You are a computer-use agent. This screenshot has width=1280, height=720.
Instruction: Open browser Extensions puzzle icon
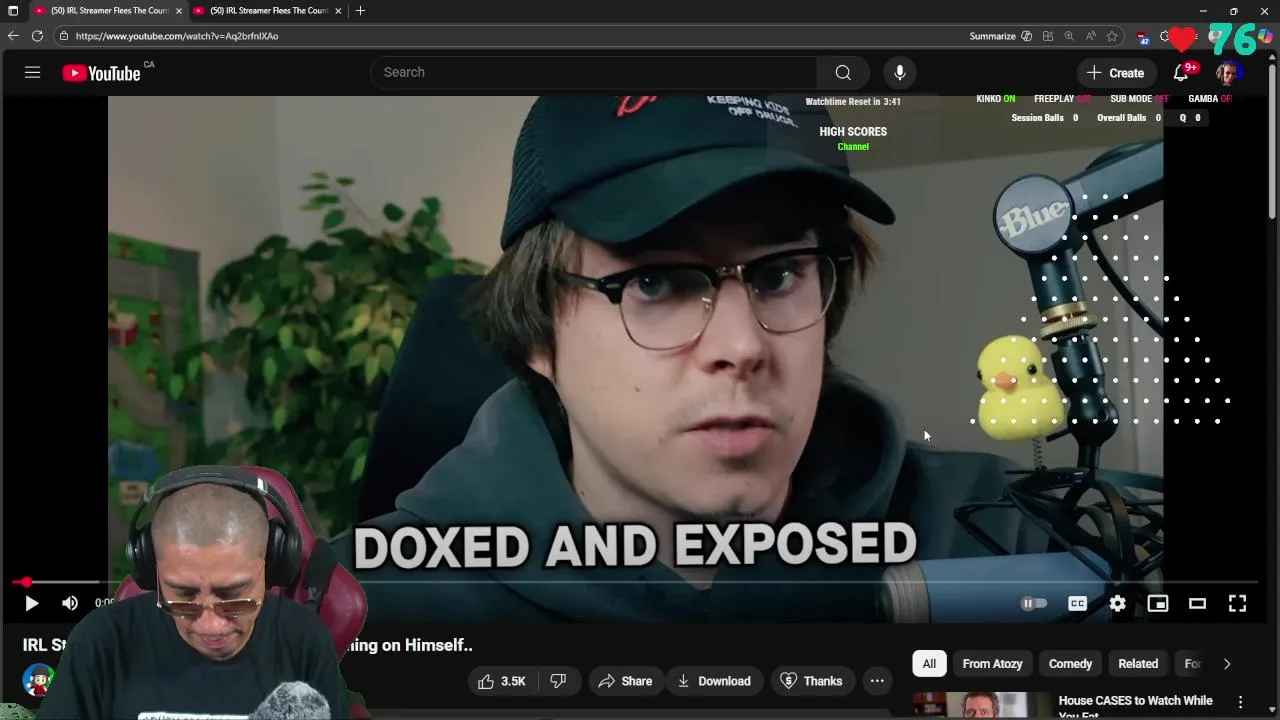pos(1164,36)
